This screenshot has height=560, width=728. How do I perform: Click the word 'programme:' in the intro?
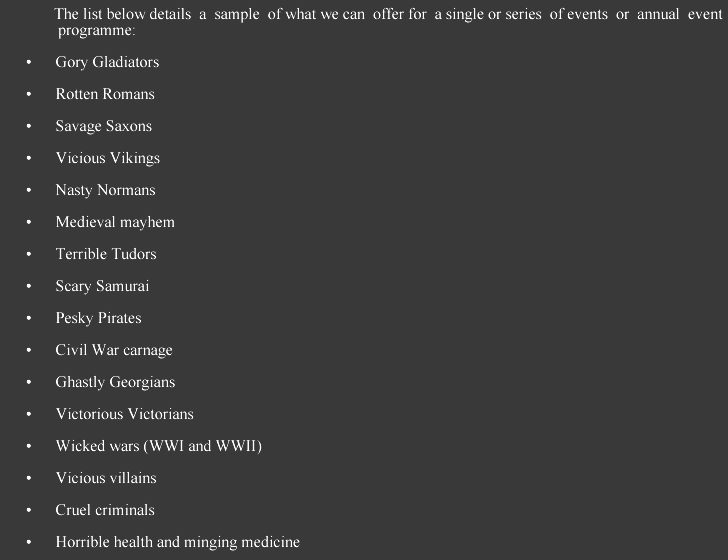pos(97,31)
